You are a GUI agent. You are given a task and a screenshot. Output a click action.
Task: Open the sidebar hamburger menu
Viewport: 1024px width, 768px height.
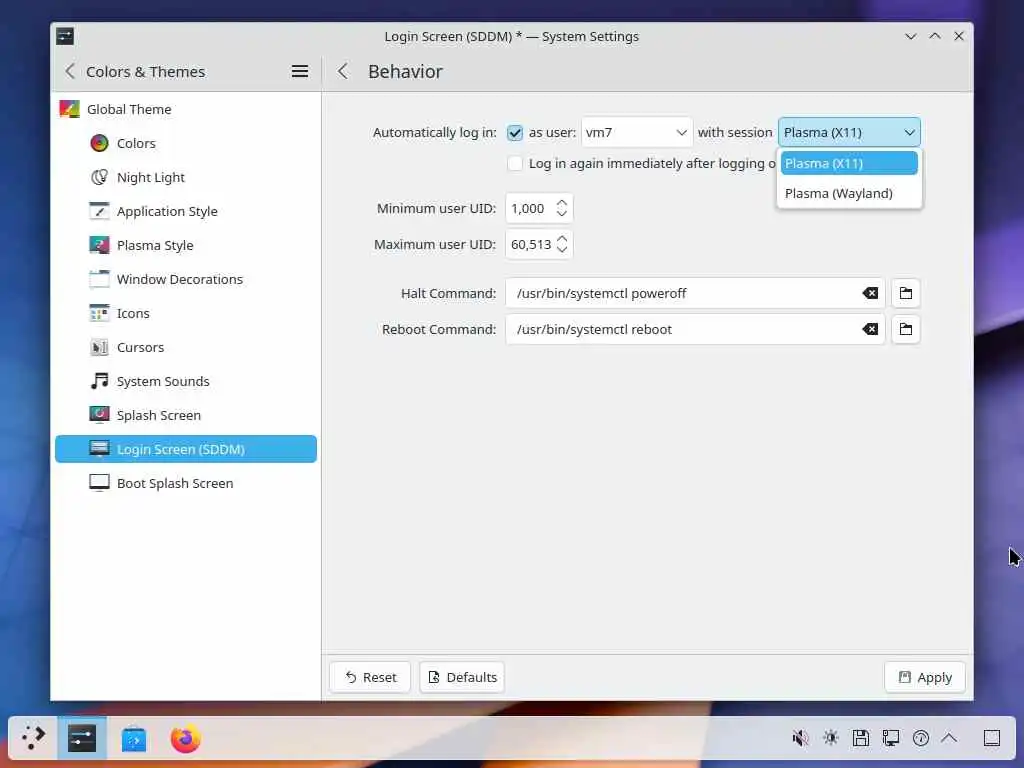[300, 71]
